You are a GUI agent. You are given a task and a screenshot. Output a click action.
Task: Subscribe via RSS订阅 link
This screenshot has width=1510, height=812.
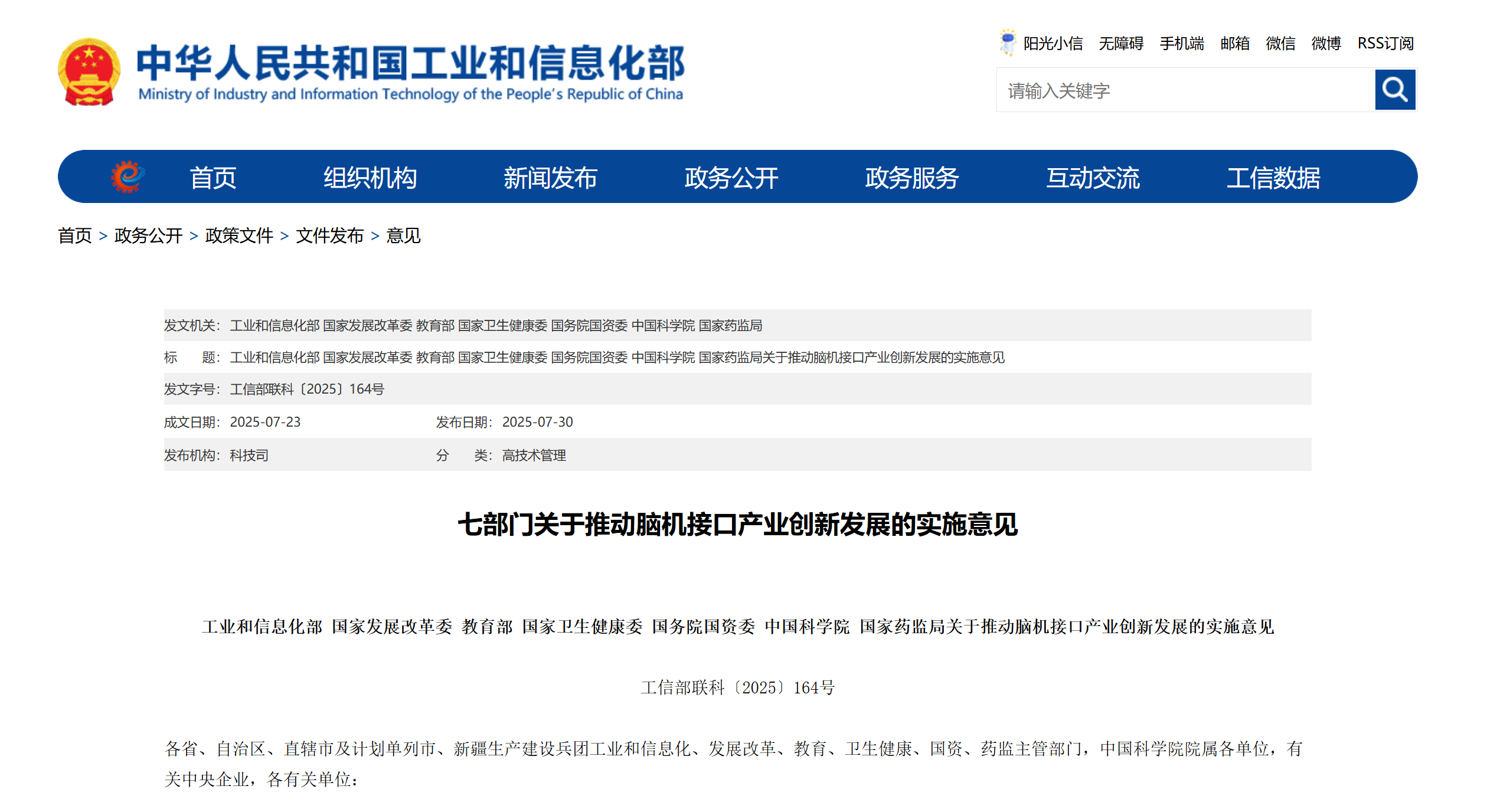tap(1385, 44)
